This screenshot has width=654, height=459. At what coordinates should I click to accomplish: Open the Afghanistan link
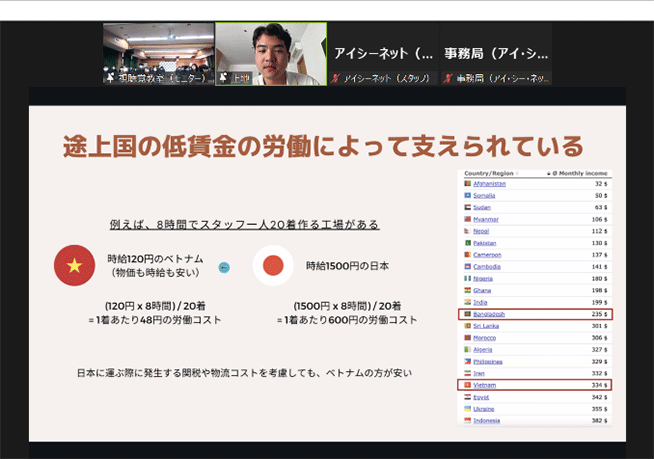point(489,184)
